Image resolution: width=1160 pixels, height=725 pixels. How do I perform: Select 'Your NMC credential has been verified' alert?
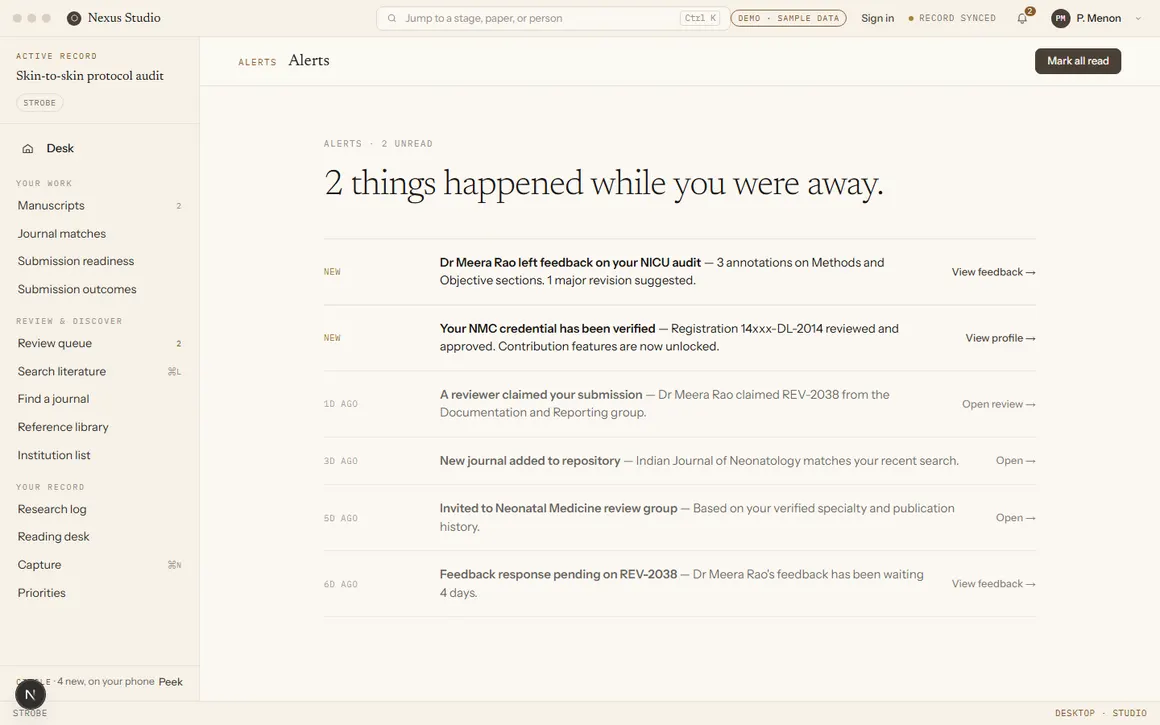point(547,328)
